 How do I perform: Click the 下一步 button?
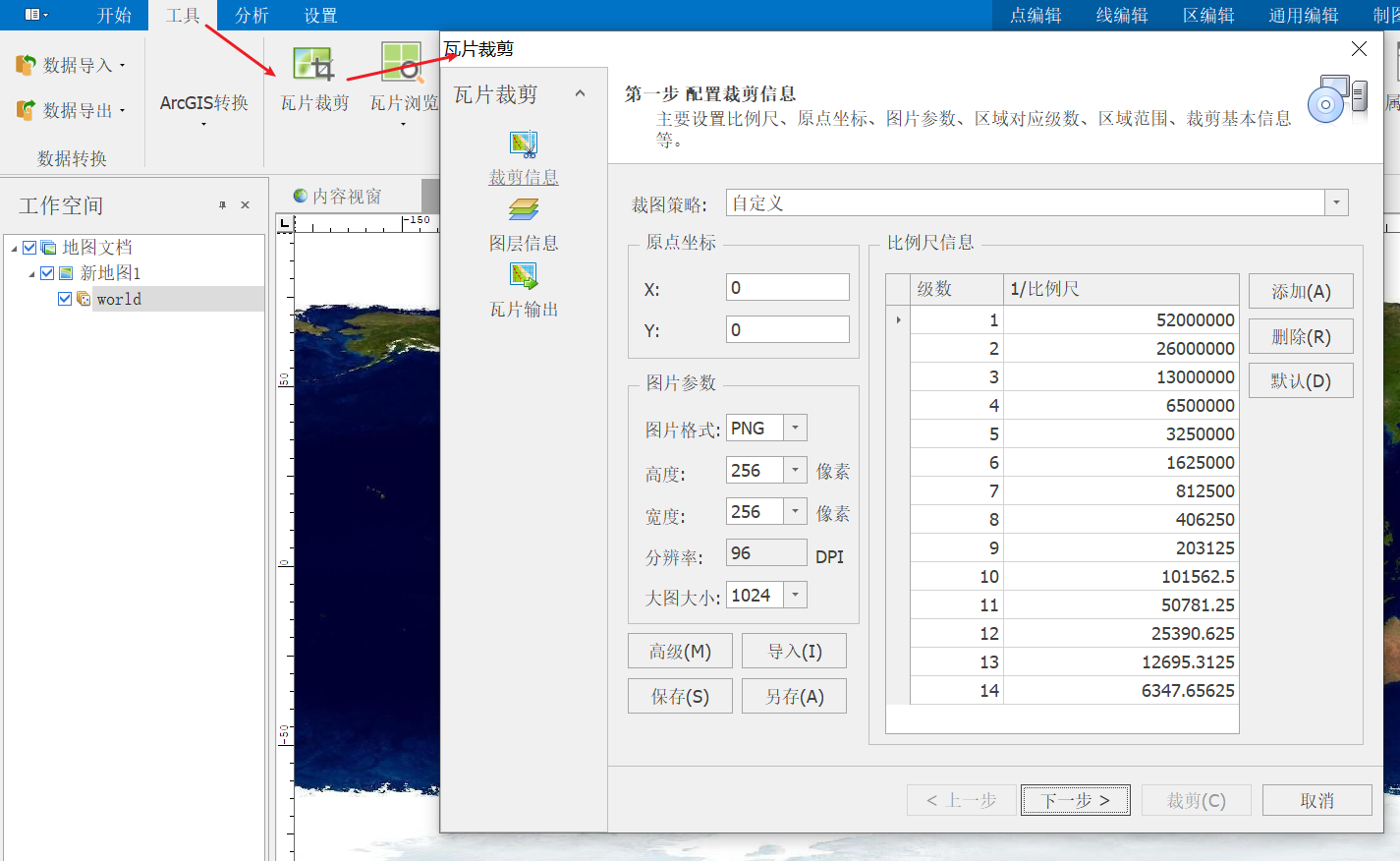[1075, 800]
